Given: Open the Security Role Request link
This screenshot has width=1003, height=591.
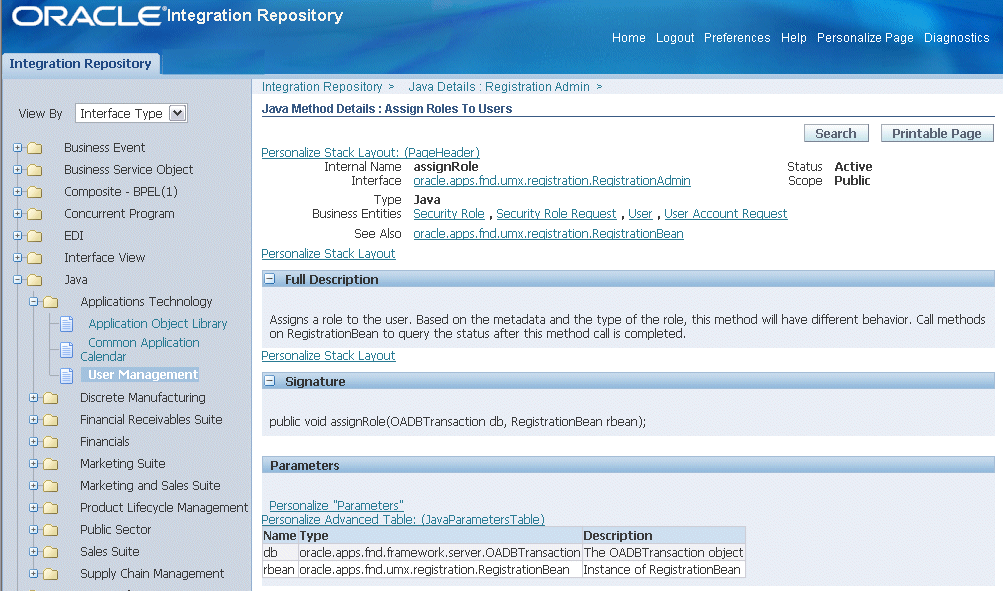Looking at the screenshot, I should pyautogui.click(x=556, y=214).
